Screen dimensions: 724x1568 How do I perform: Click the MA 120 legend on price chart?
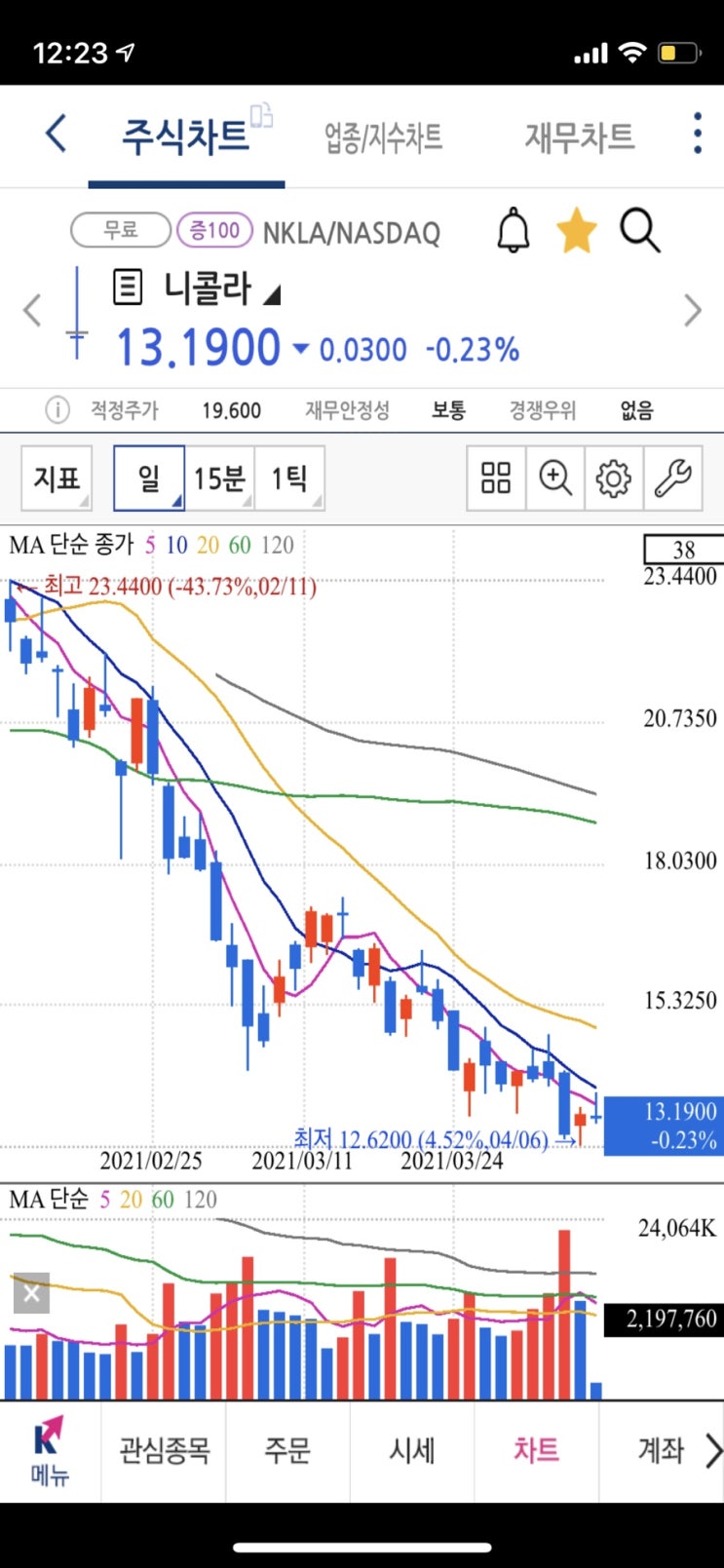coord(278,545)
